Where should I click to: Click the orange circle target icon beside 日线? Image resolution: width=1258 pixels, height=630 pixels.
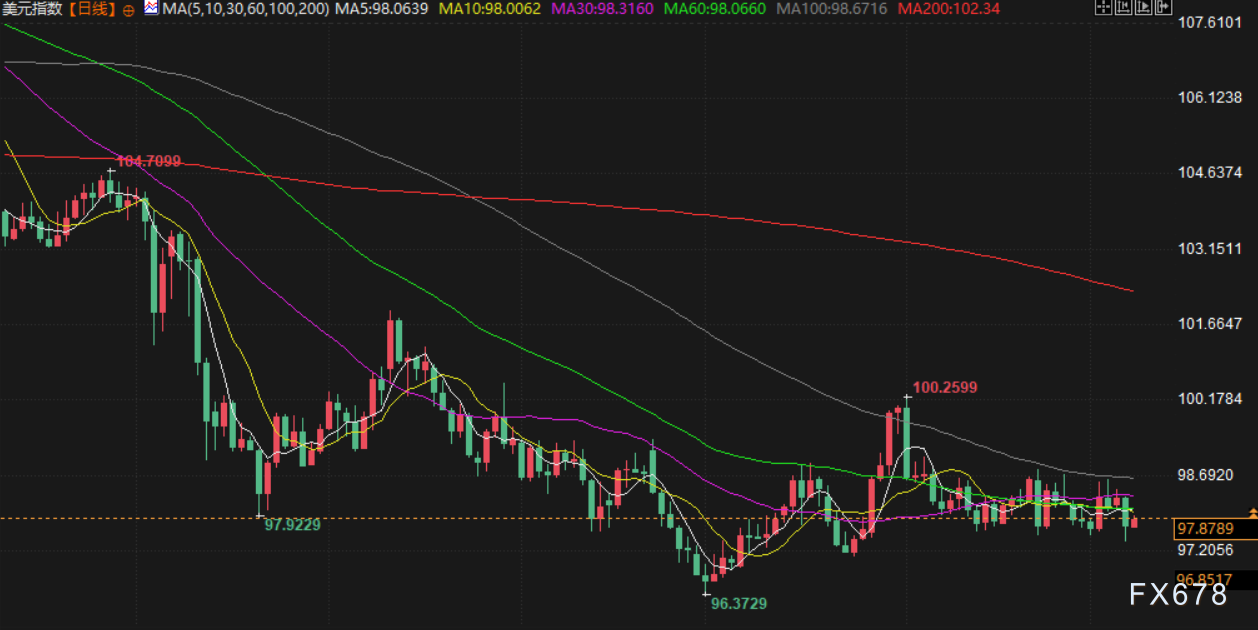(129, 9)
